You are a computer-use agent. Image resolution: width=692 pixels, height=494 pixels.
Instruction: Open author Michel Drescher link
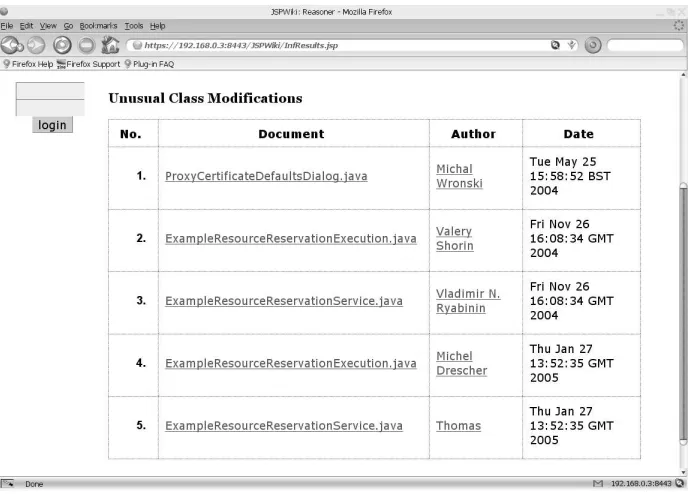point(462,363)
